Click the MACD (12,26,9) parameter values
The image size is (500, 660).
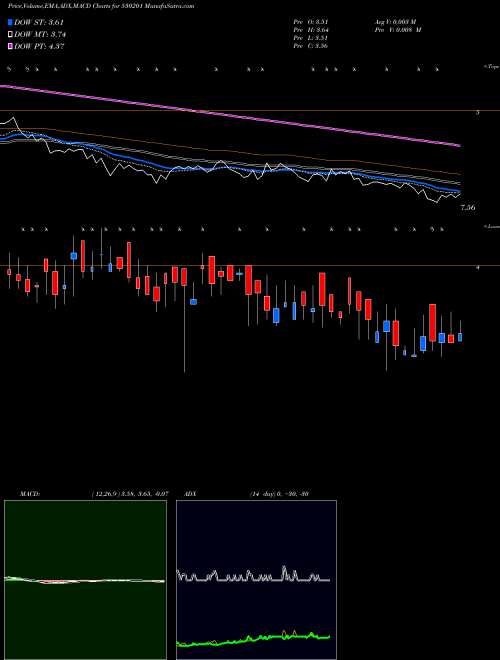click(130, 494)
